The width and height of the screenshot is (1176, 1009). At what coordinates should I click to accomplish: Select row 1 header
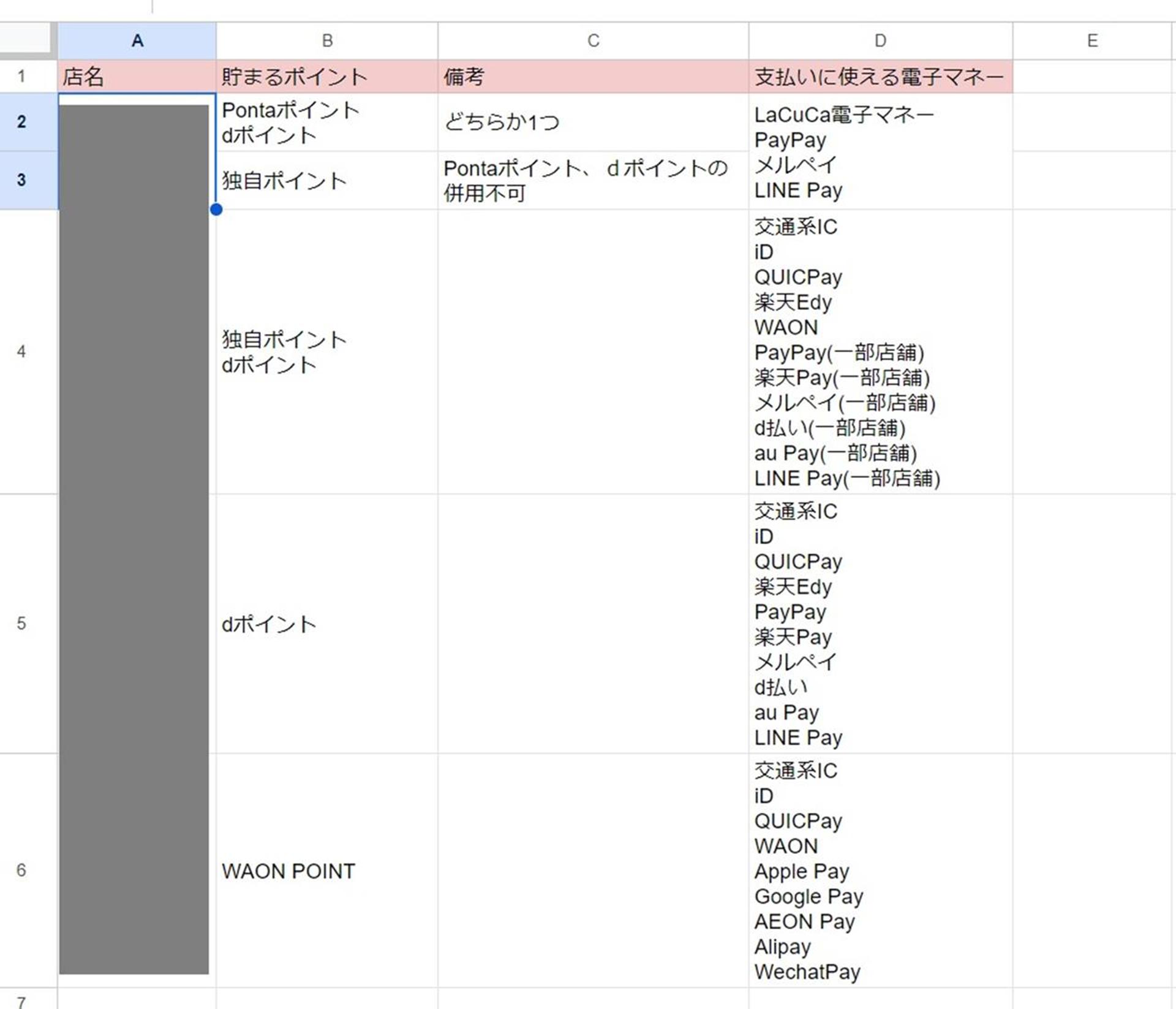[22, 77]
